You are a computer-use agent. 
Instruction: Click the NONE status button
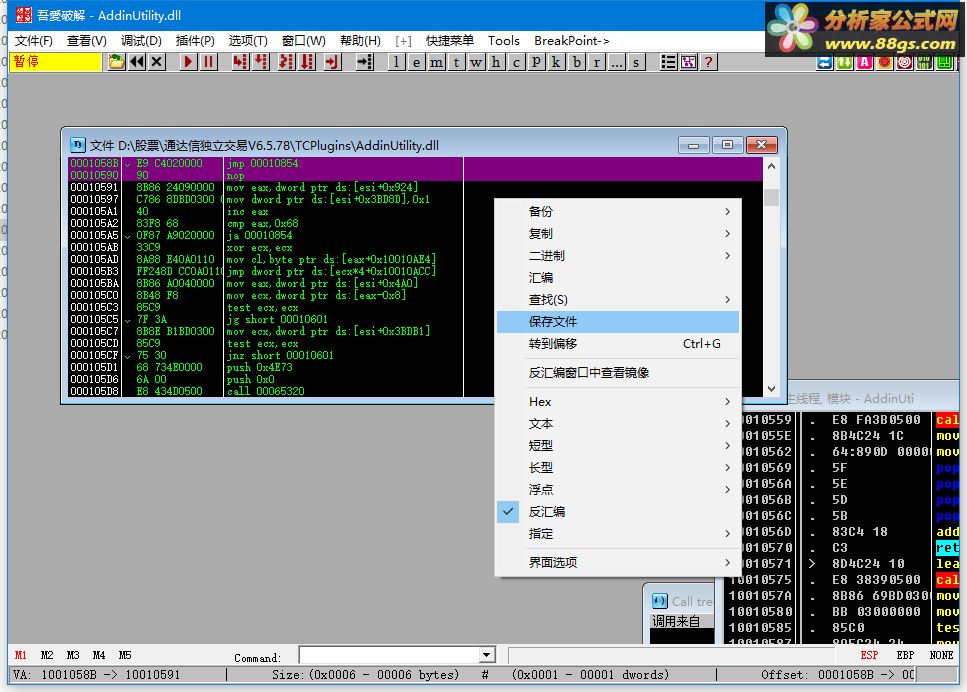click(x=941, y=655)
